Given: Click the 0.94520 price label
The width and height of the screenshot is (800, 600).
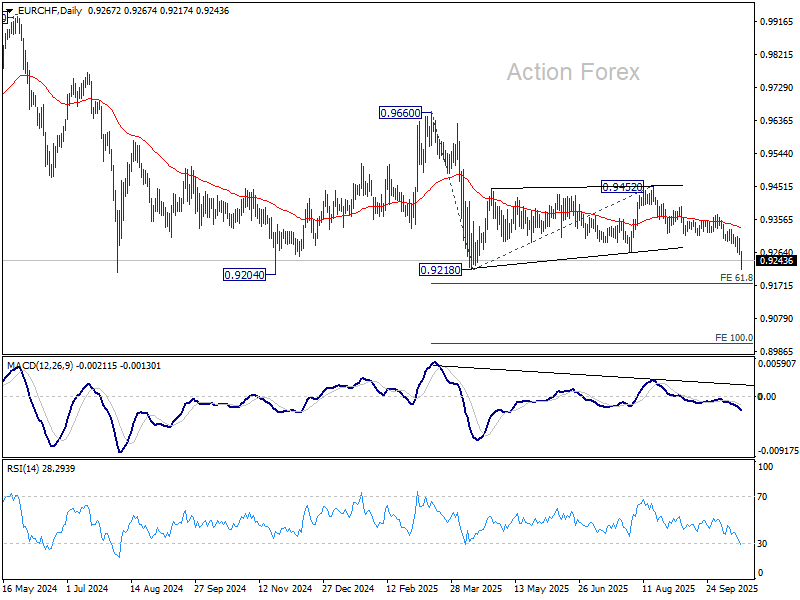Looking at the screenshot, I should tap(622, 187).
